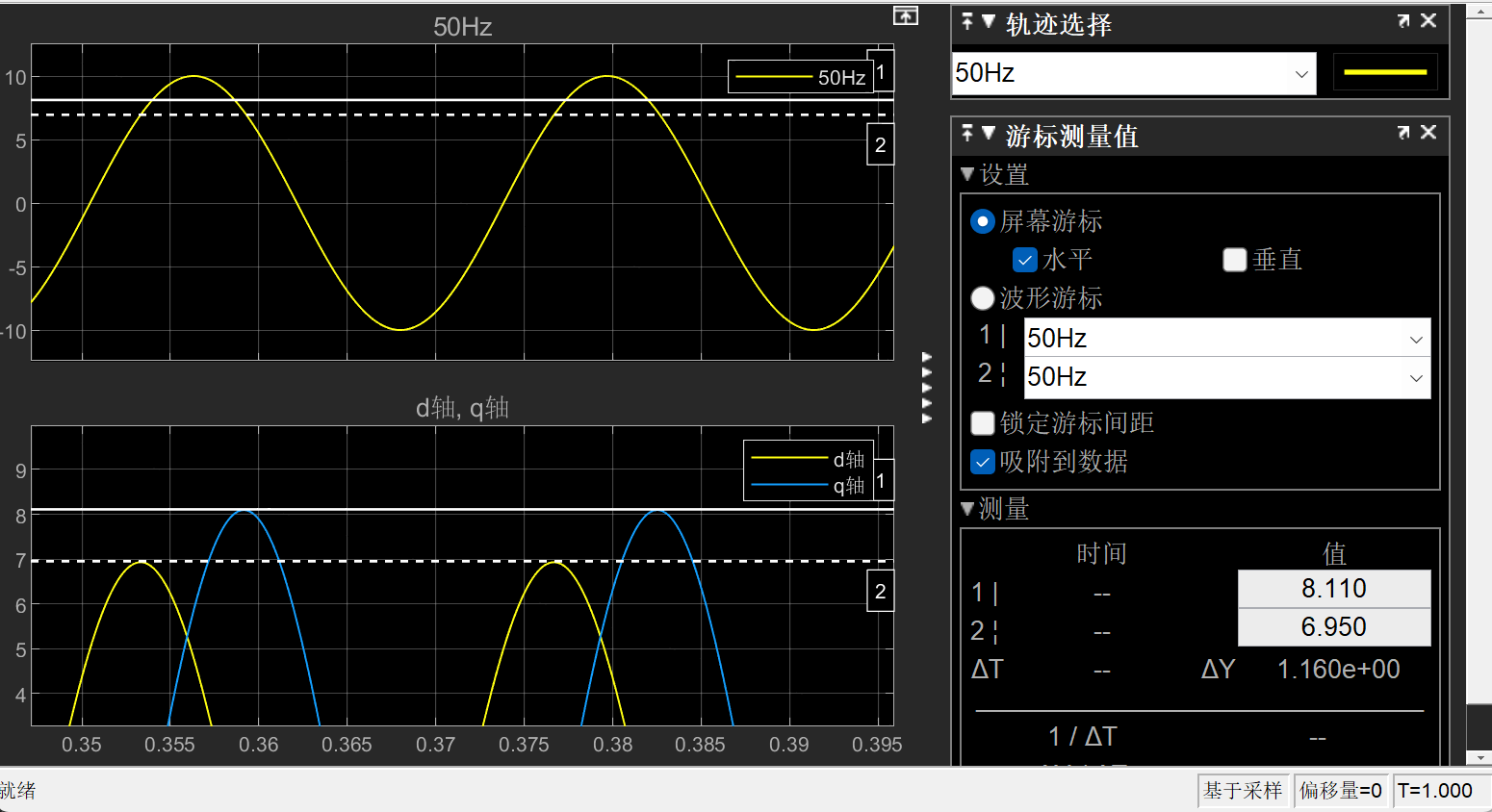Screen dimensions: 1492x812
Task: Click the d轴 legend entry
Action: tap(809, 459)
